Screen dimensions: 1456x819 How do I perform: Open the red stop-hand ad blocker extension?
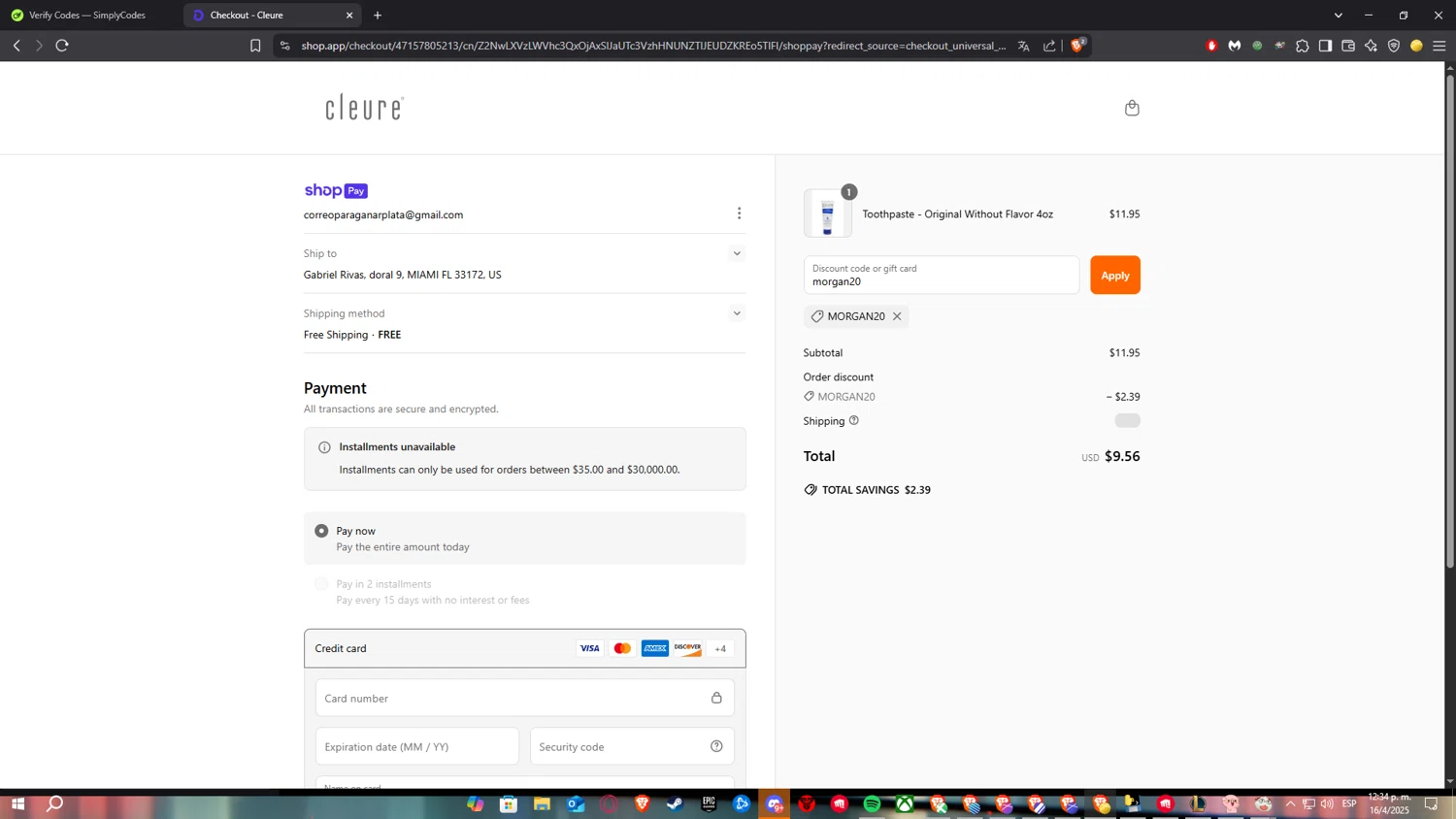[1211, 46]
